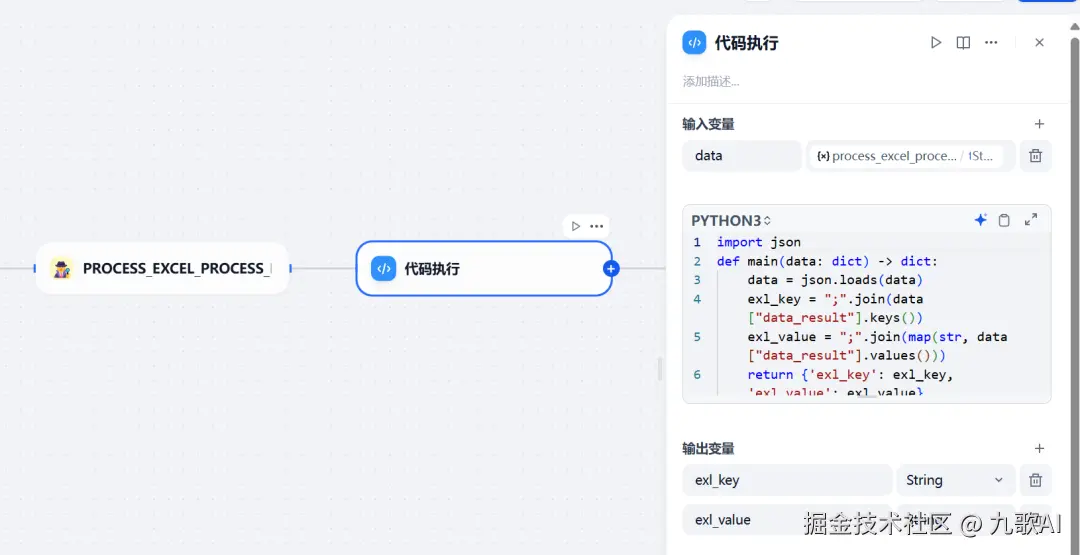Change PYTHON3 language selector
This screenshot has height=555, width=1080.
click(731, 220)
